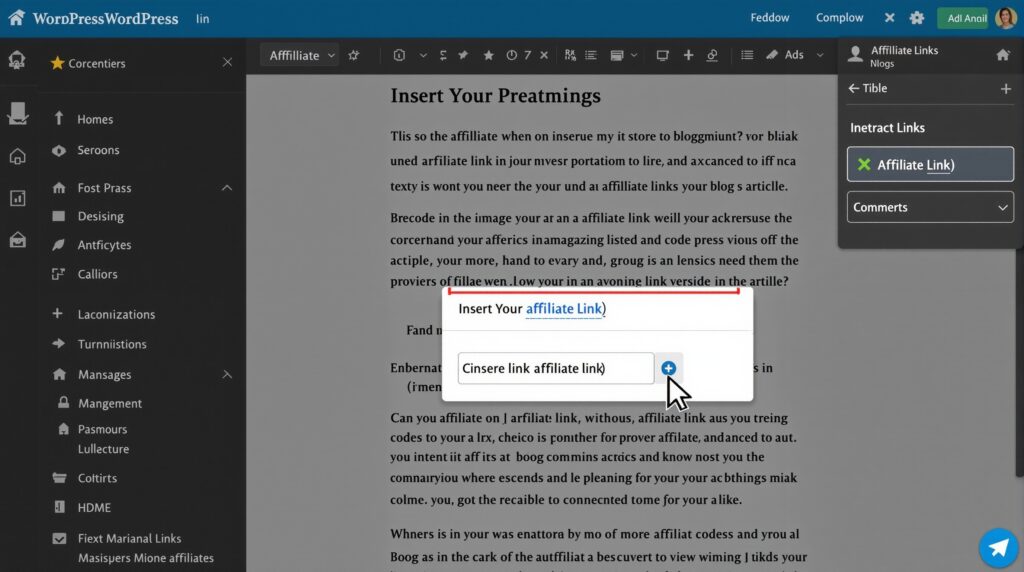
Task: Toggle the Fiext Marianal Links checkbox
Action: click(x=58, y=539)
